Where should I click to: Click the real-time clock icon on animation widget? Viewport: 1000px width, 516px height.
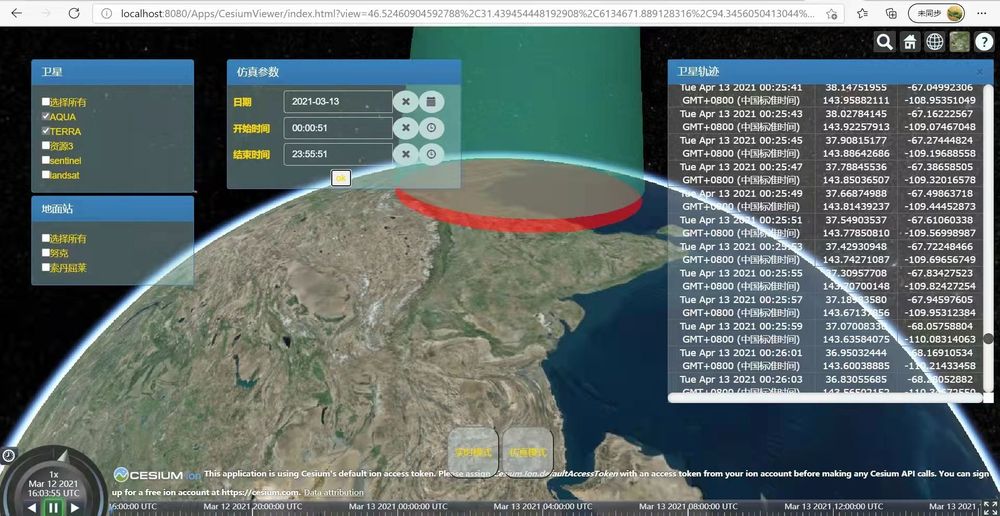[x=8, y=455]
